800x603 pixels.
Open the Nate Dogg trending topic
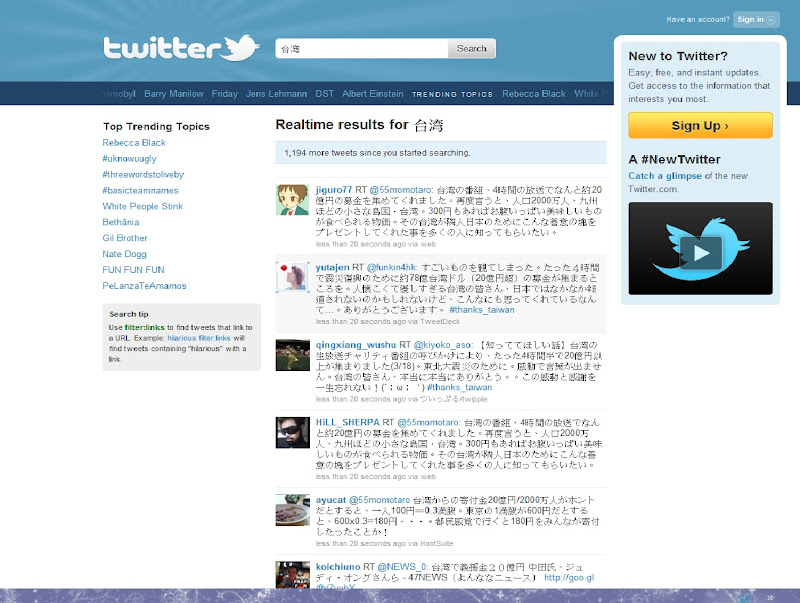coord(124,254)
